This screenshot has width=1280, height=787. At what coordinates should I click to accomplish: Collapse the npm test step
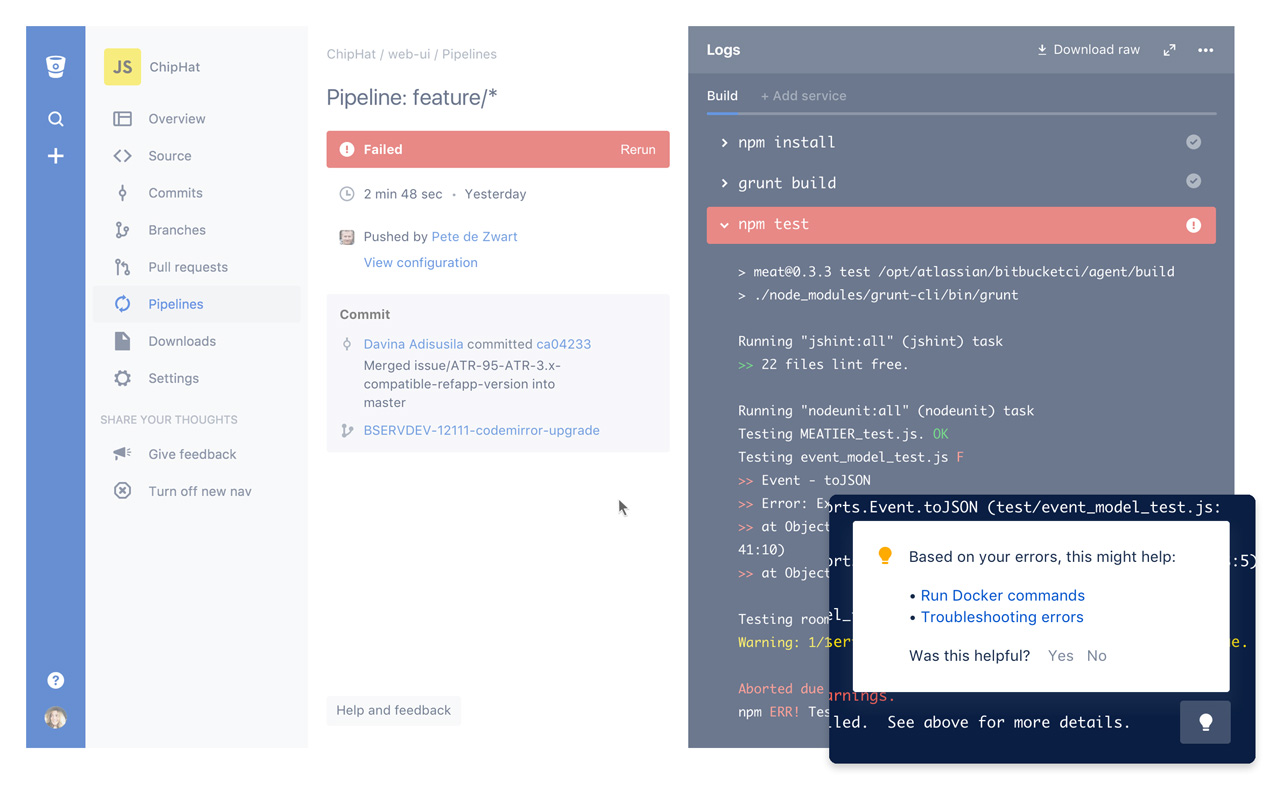(x=724, y=225)
